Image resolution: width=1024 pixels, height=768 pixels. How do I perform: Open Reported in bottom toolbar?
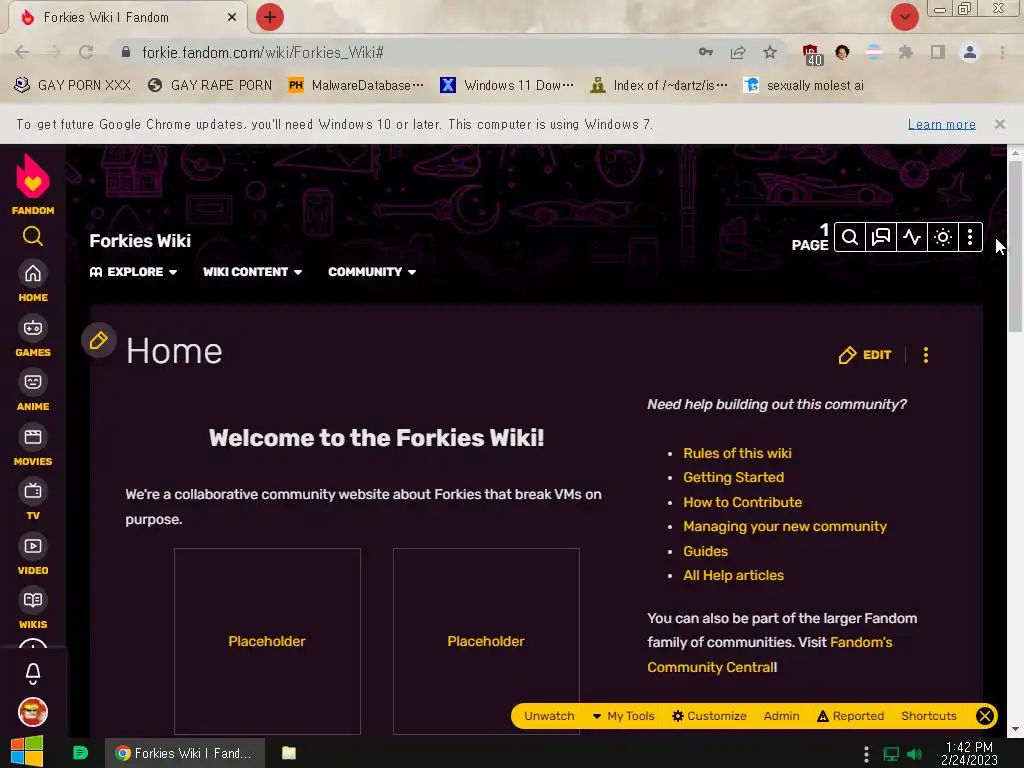coord(850,716)
